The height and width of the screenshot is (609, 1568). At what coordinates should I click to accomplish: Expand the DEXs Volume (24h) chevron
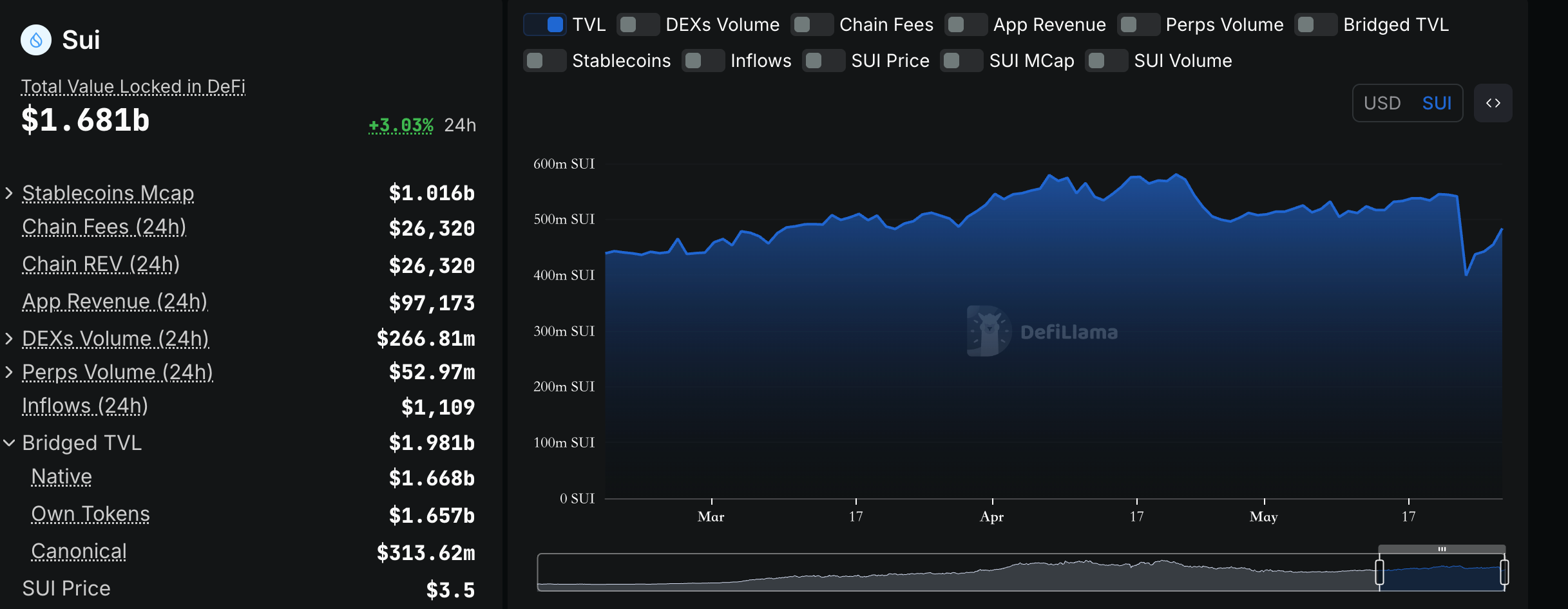click(x=9, y=339)
